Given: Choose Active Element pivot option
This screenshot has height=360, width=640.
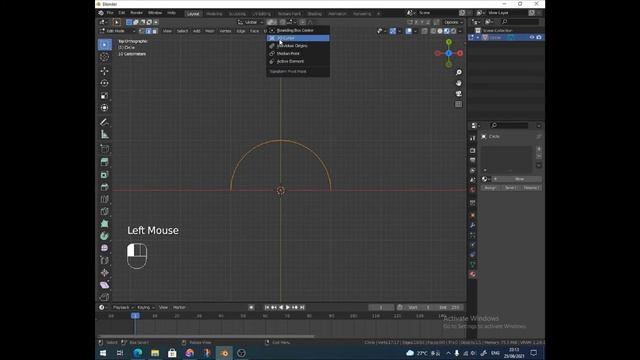Looking at the screenshot, I should tap(298, 61).
